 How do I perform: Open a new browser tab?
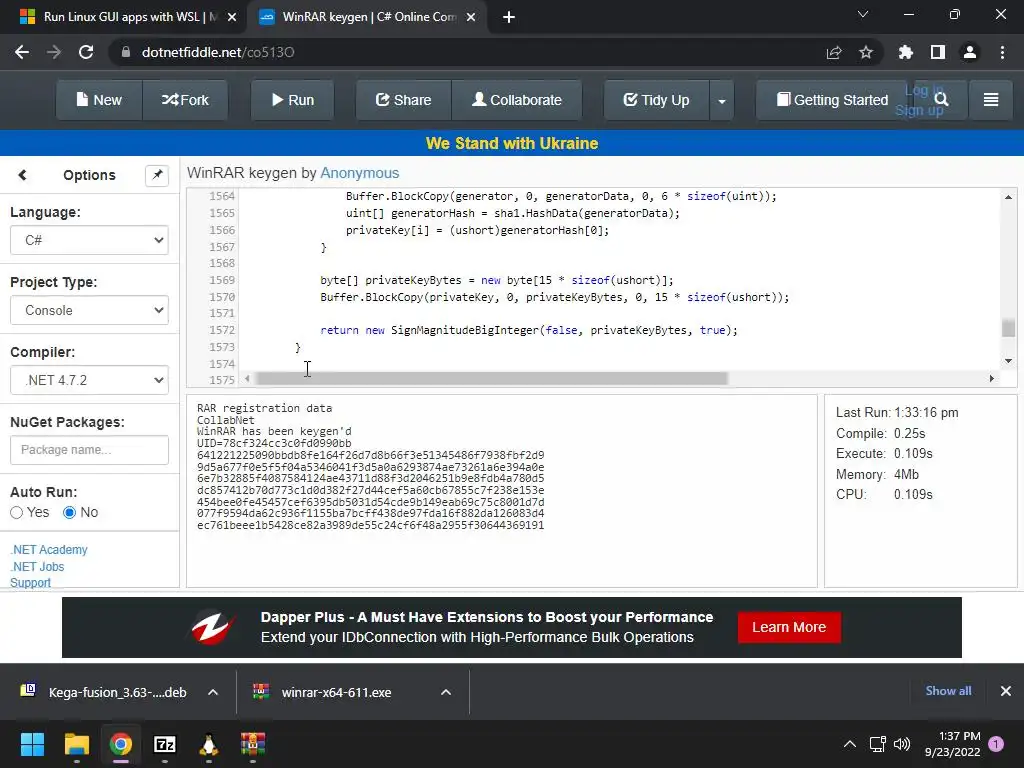tap(509, 17)
